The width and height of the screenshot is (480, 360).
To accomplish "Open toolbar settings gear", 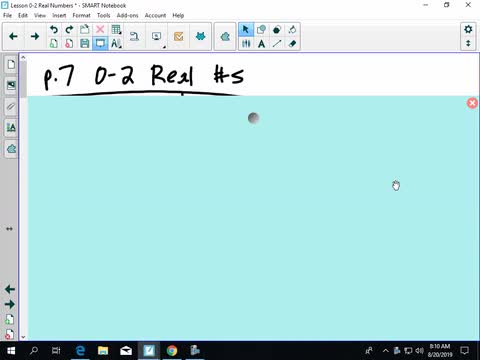I will pos(468,29).
